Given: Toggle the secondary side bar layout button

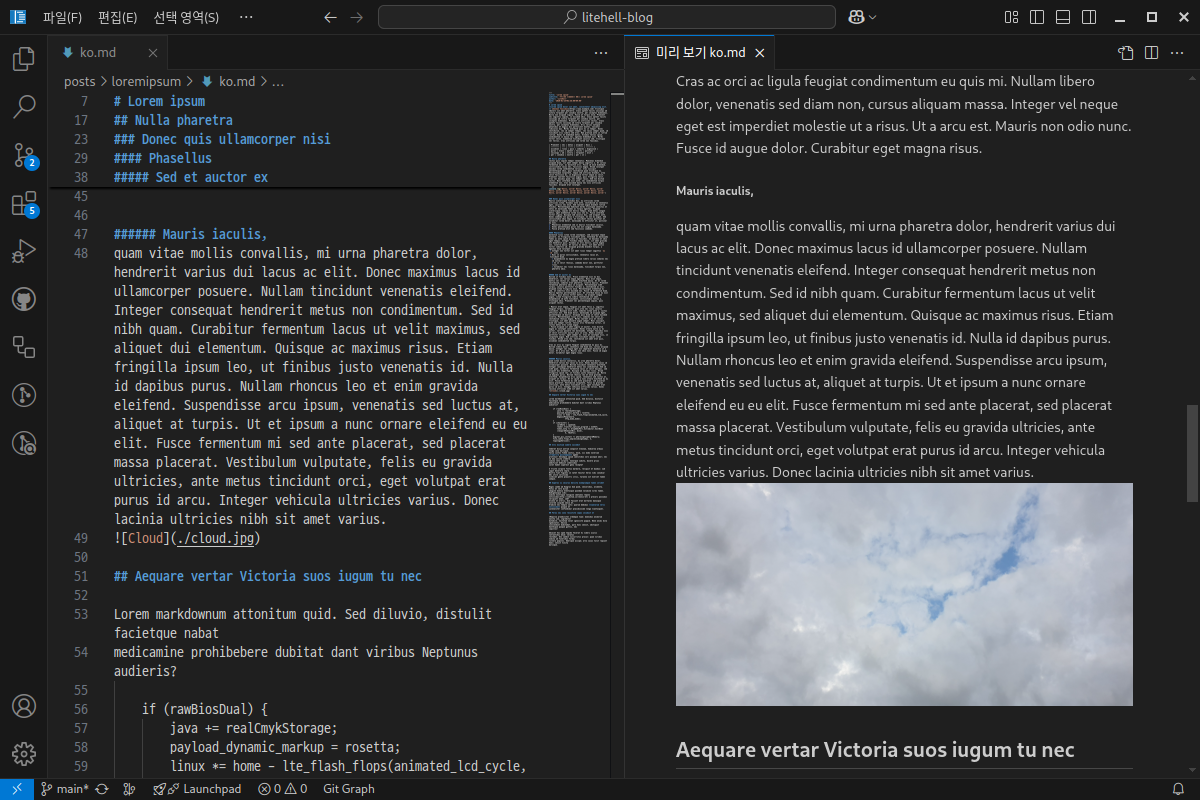Looking at the screenshot, I should point(1089,17).
